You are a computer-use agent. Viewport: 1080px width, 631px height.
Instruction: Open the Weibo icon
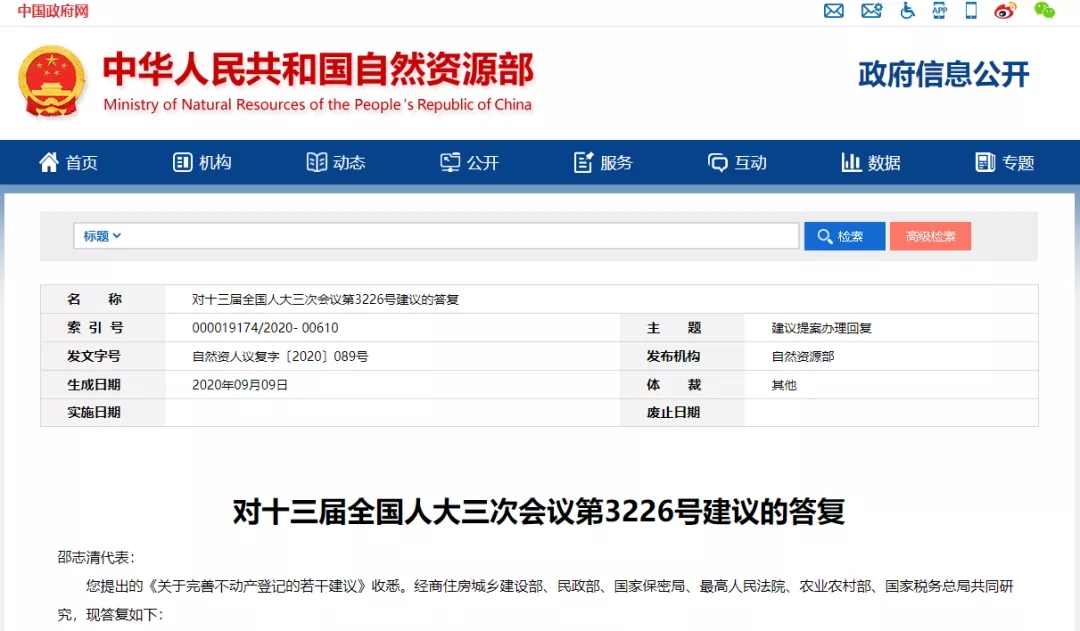(x=1005, y=11)
